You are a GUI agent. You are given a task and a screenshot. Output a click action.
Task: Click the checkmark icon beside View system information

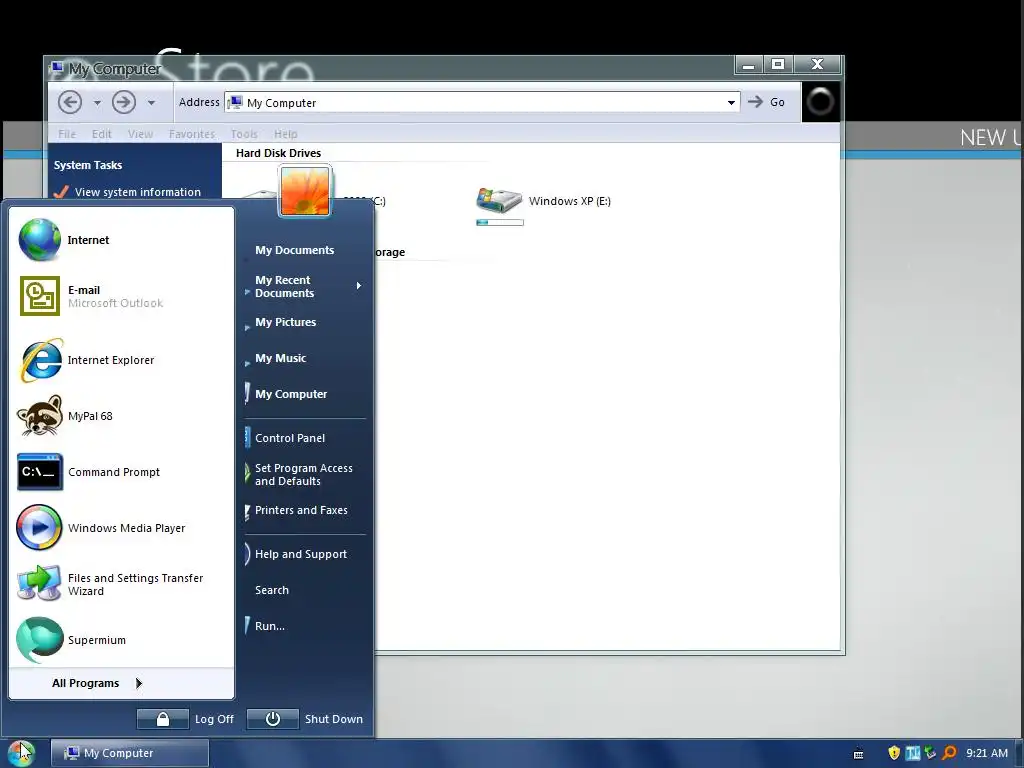[61, 192]
